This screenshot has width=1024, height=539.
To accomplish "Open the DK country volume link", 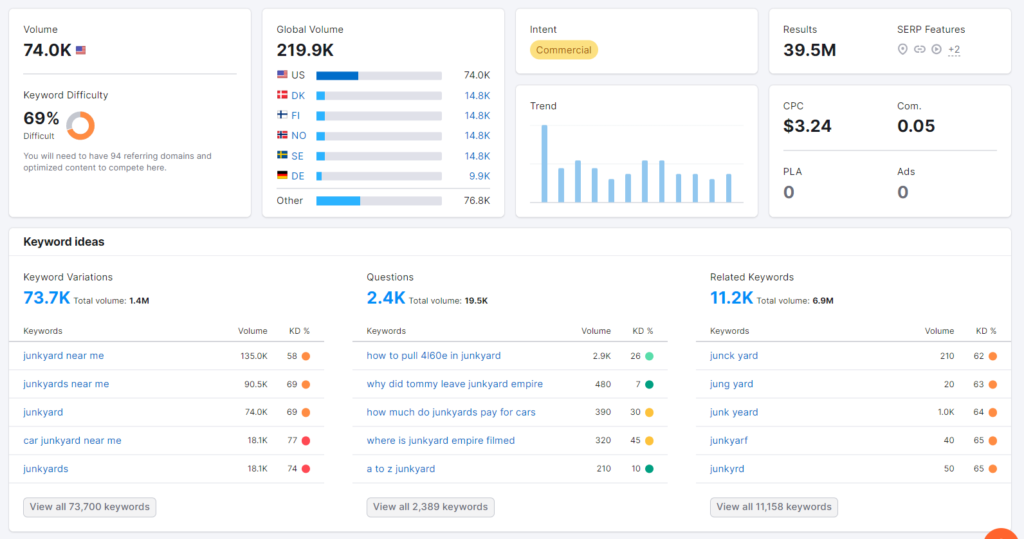I will 298,95.
